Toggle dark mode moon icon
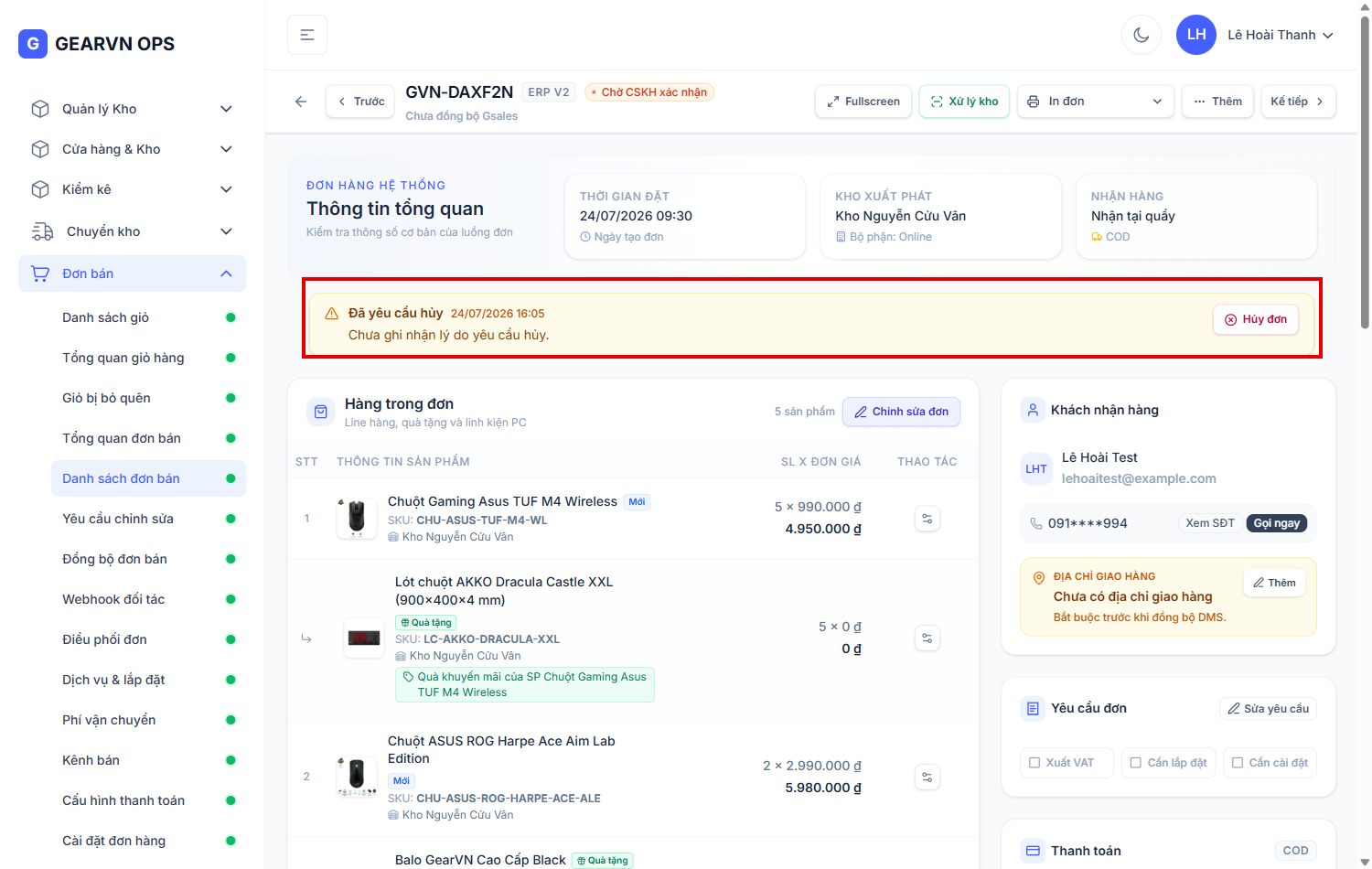Image resolution: width=1372 pixels, height=869 pixels. tap(1141, 35)
